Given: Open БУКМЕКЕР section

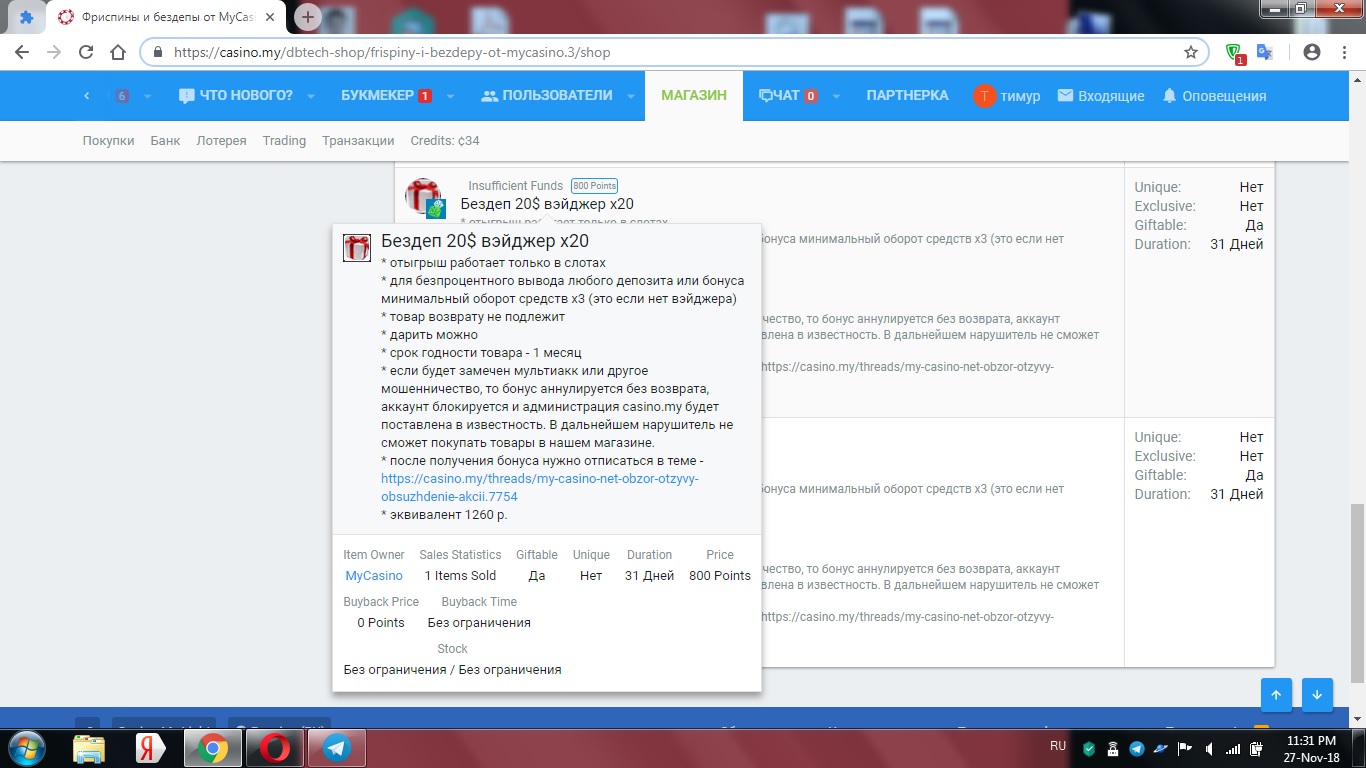Looking at the screenshot, I should pos(386,96).
